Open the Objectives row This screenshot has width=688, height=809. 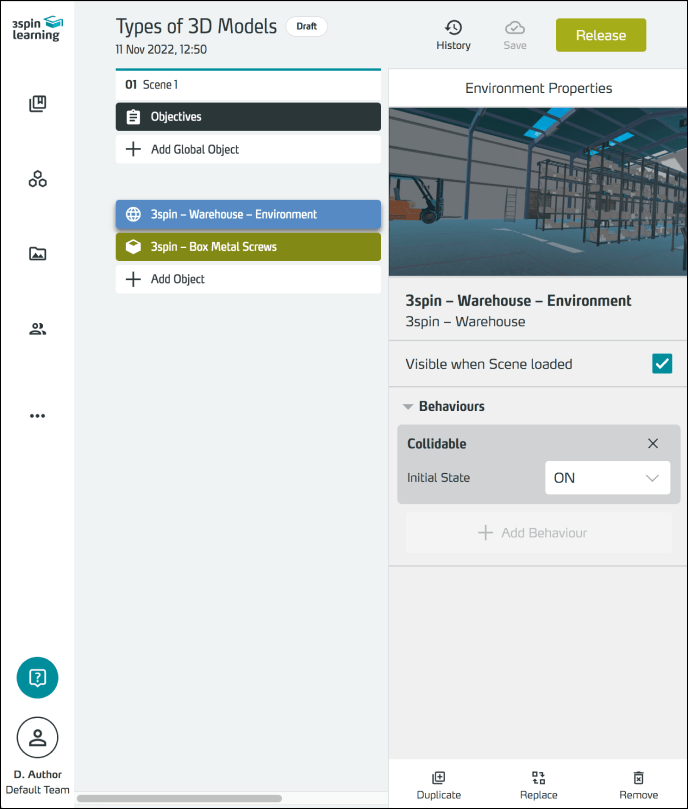pos(248,117)
